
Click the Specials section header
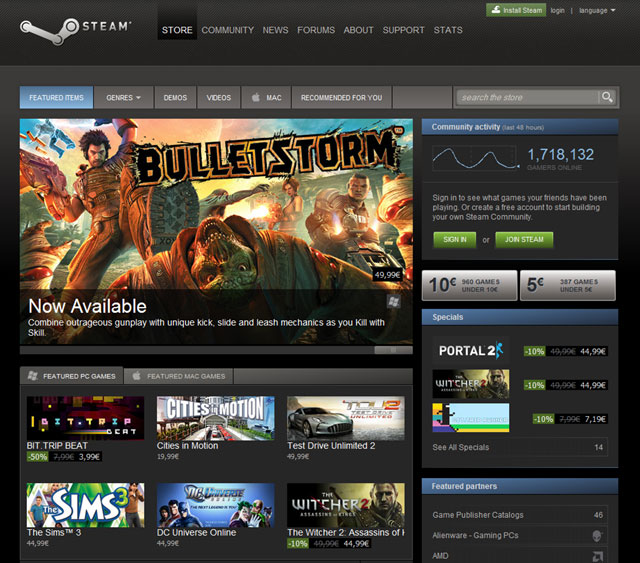pos(520,317)
